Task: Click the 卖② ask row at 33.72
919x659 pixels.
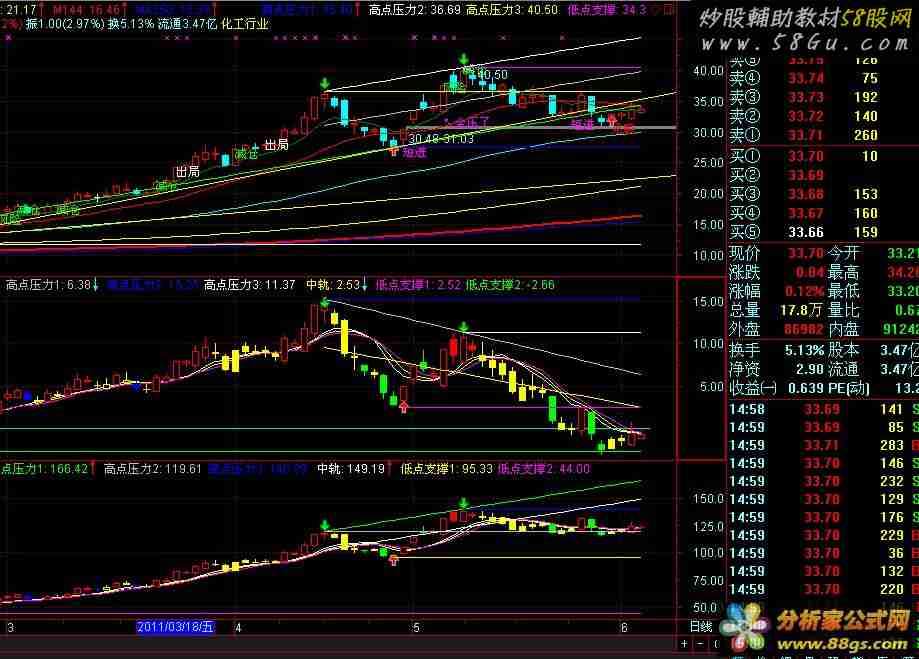Action: point(804,116)
